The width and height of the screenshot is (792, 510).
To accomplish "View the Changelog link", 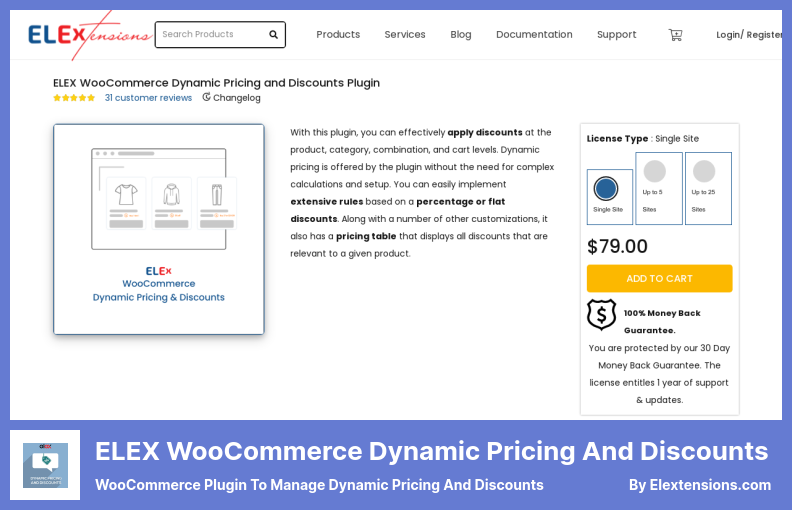I will [x=236, y=98].
